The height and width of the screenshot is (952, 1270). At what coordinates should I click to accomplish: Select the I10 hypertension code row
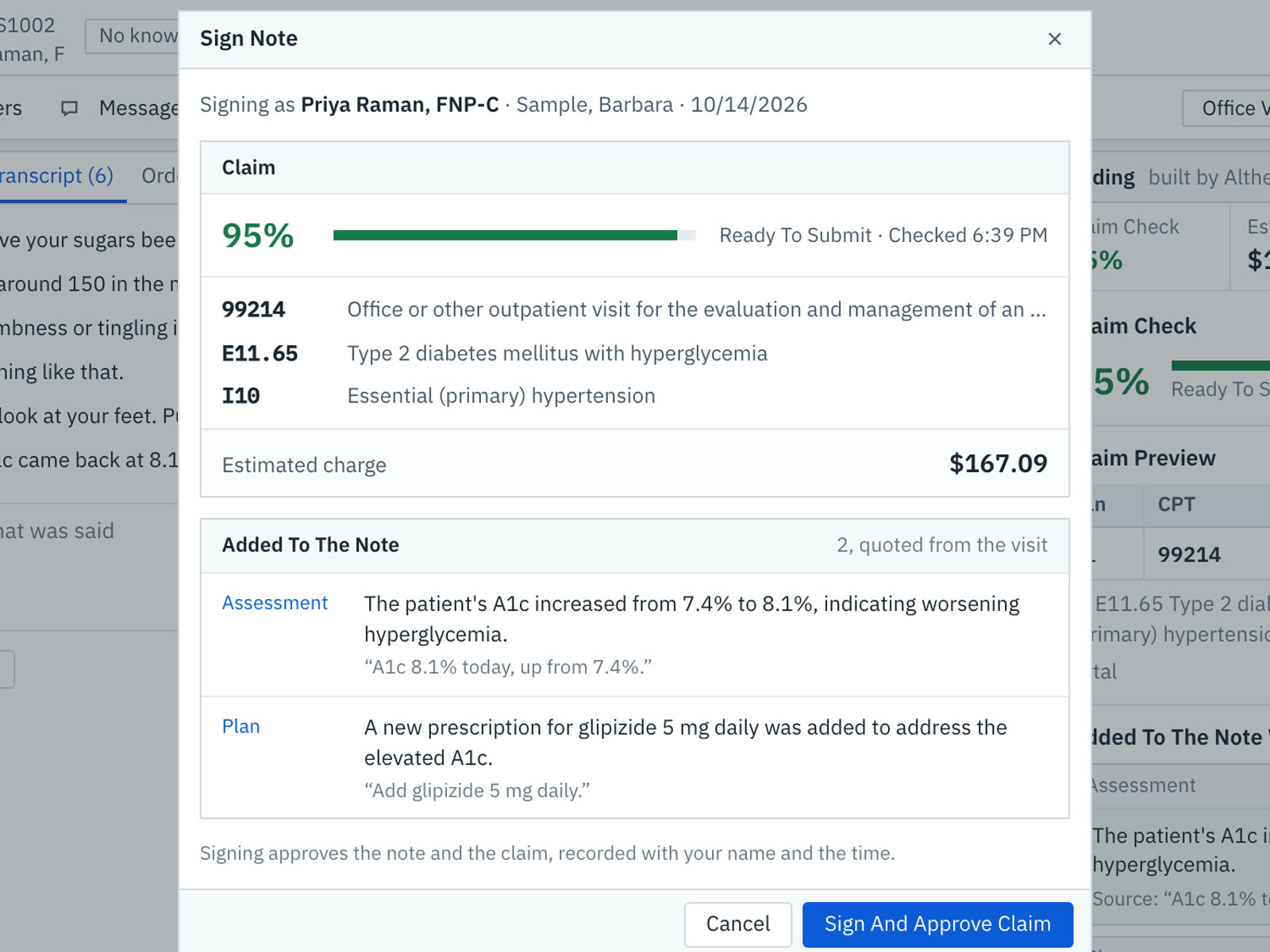point(634,396)
